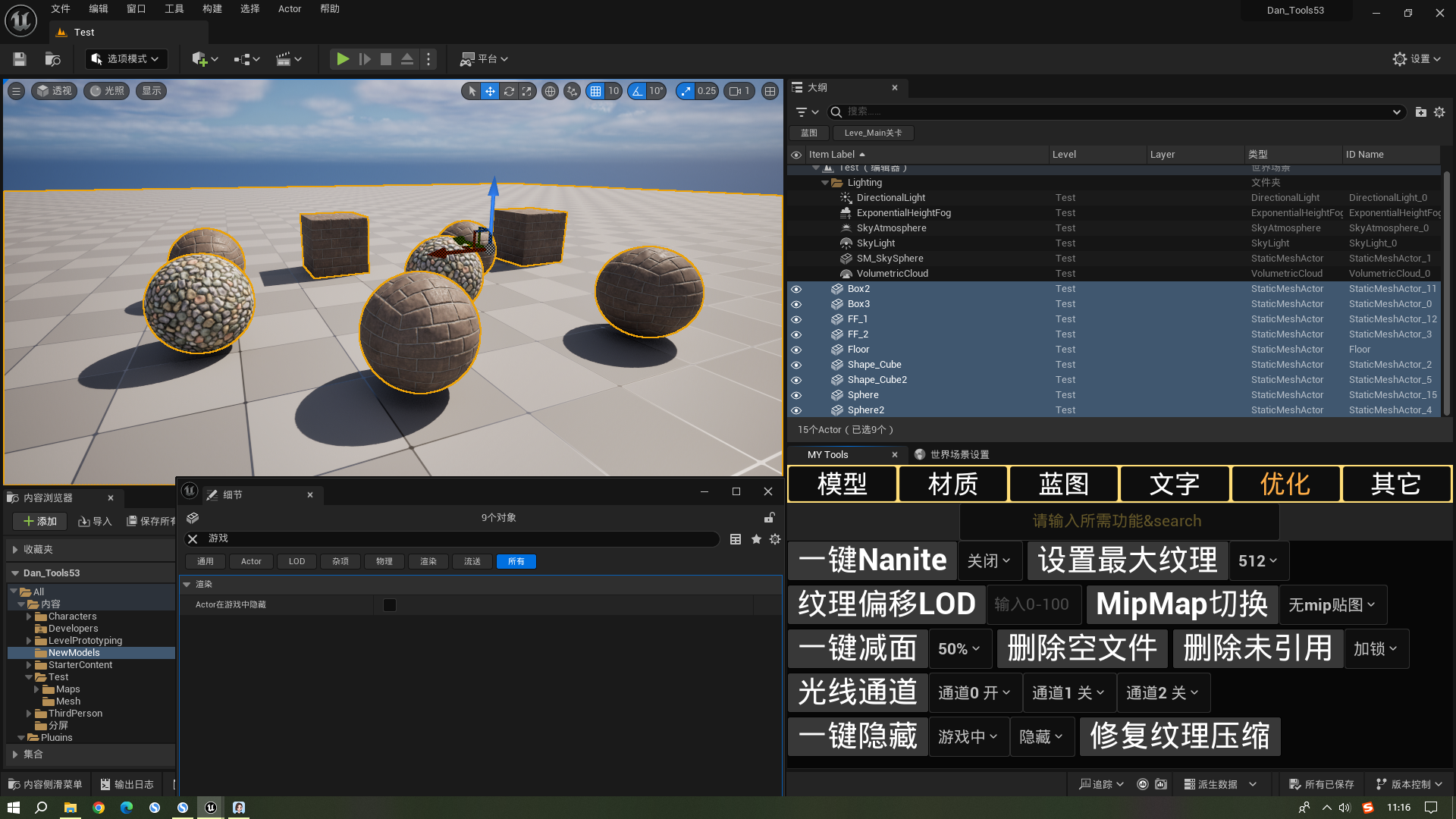Activate the rotate tool
Image resolution: width=1456 pixels, height=819 pixels.
509,91
